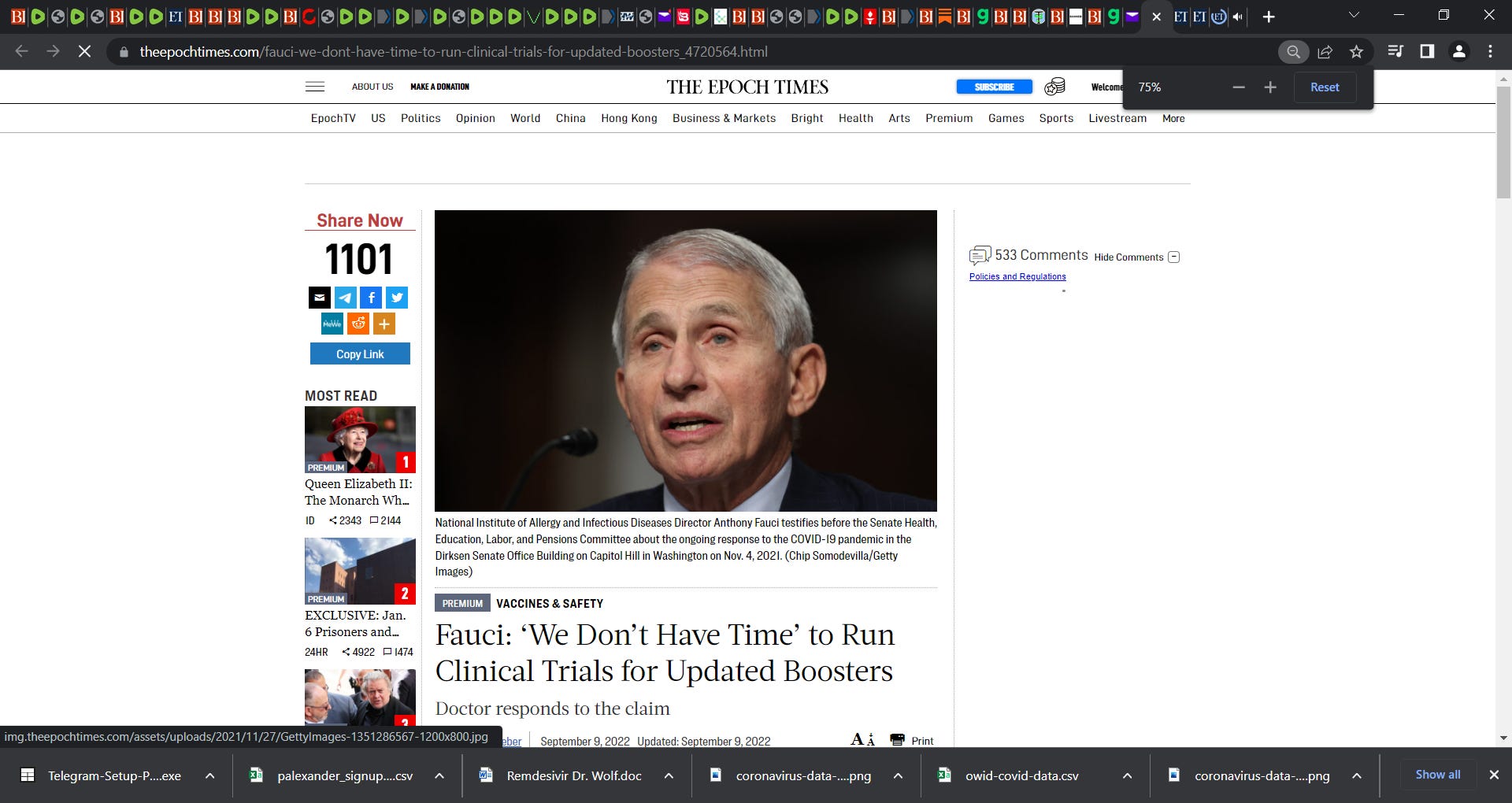Open EpochTV section
1512x803 pixels.
pos(333,118)
